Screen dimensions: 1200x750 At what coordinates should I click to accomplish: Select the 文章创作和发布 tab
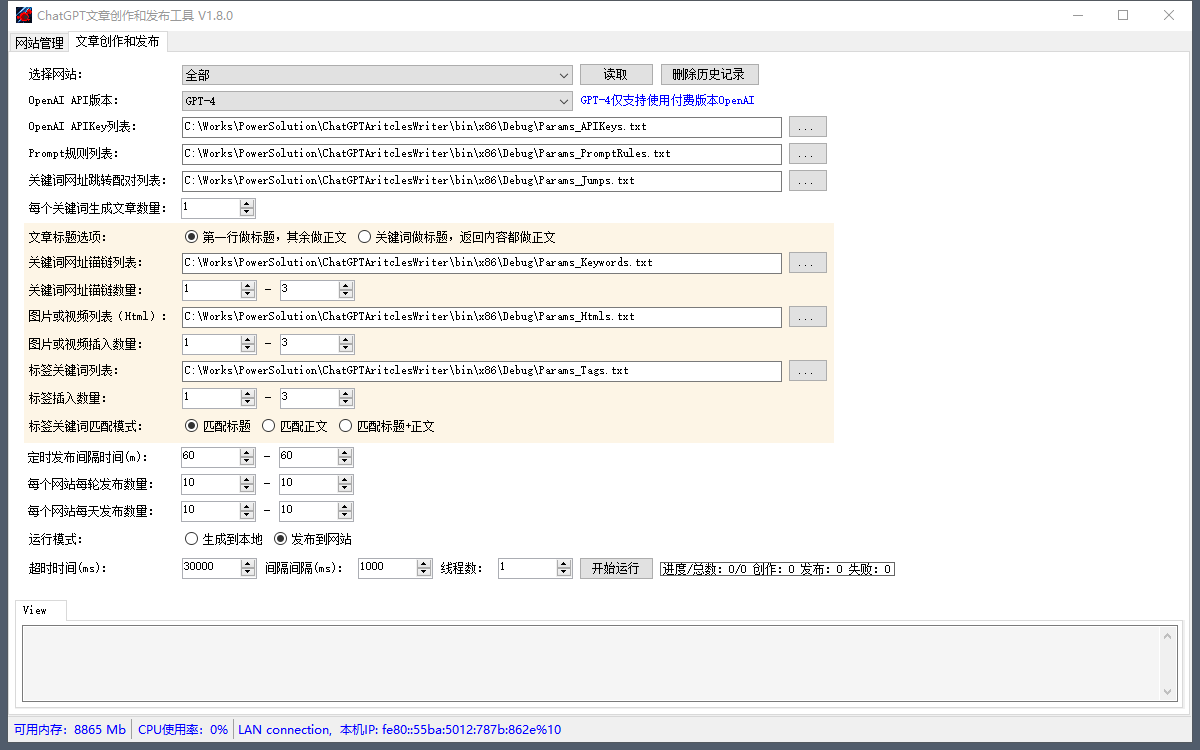(x=117, y=42)
